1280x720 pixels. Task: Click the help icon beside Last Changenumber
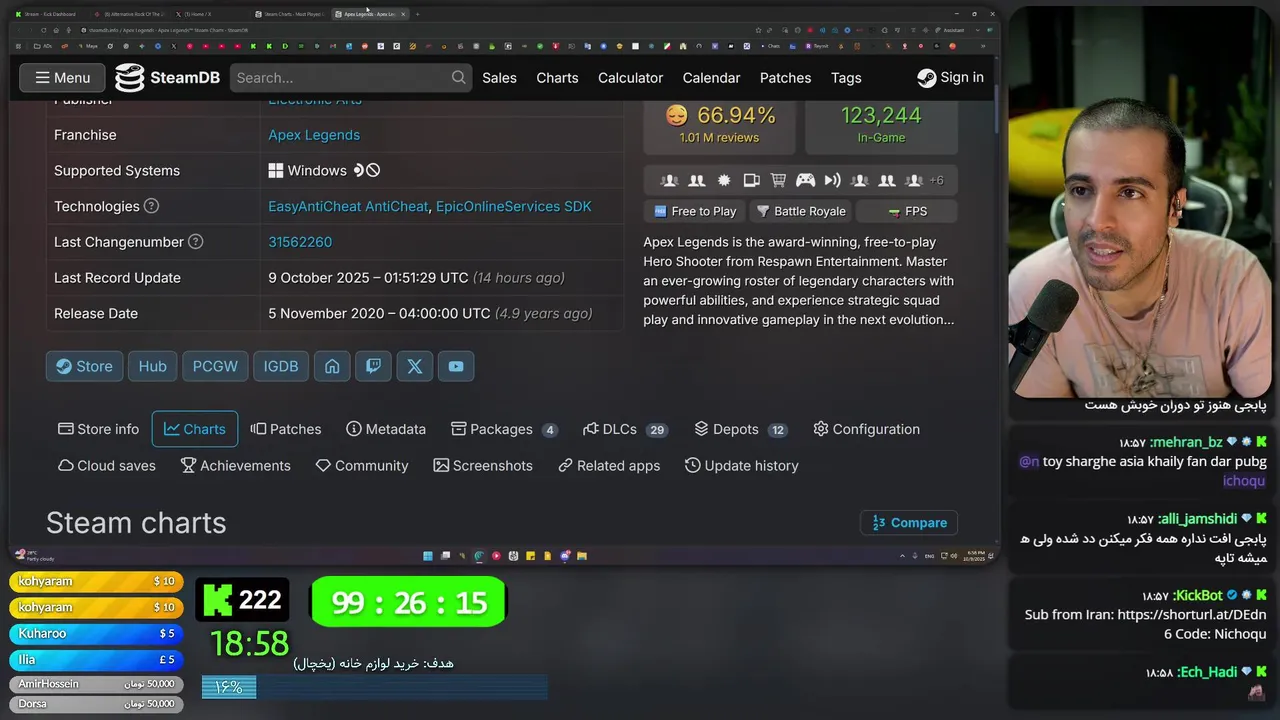pos(196,242)
